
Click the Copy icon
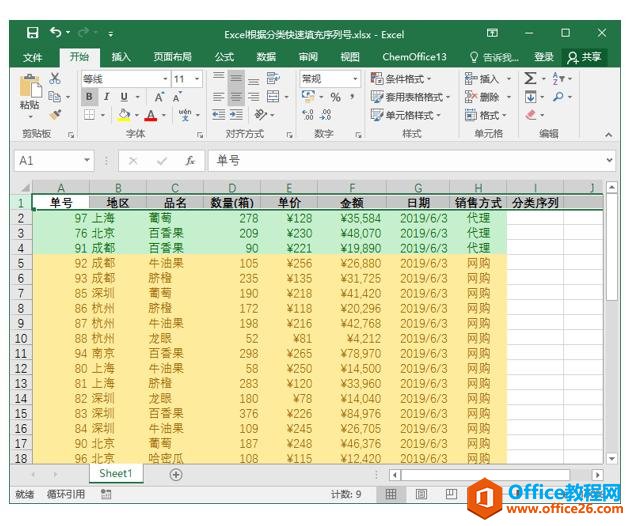pyautogui.click(x=54, y=96)
